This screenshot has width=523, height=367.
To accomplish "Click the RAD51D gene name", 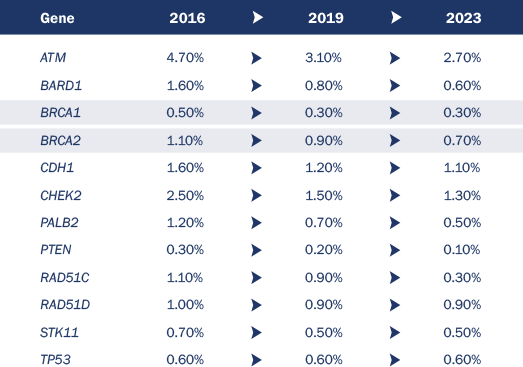I will click(x=65, y=305).
